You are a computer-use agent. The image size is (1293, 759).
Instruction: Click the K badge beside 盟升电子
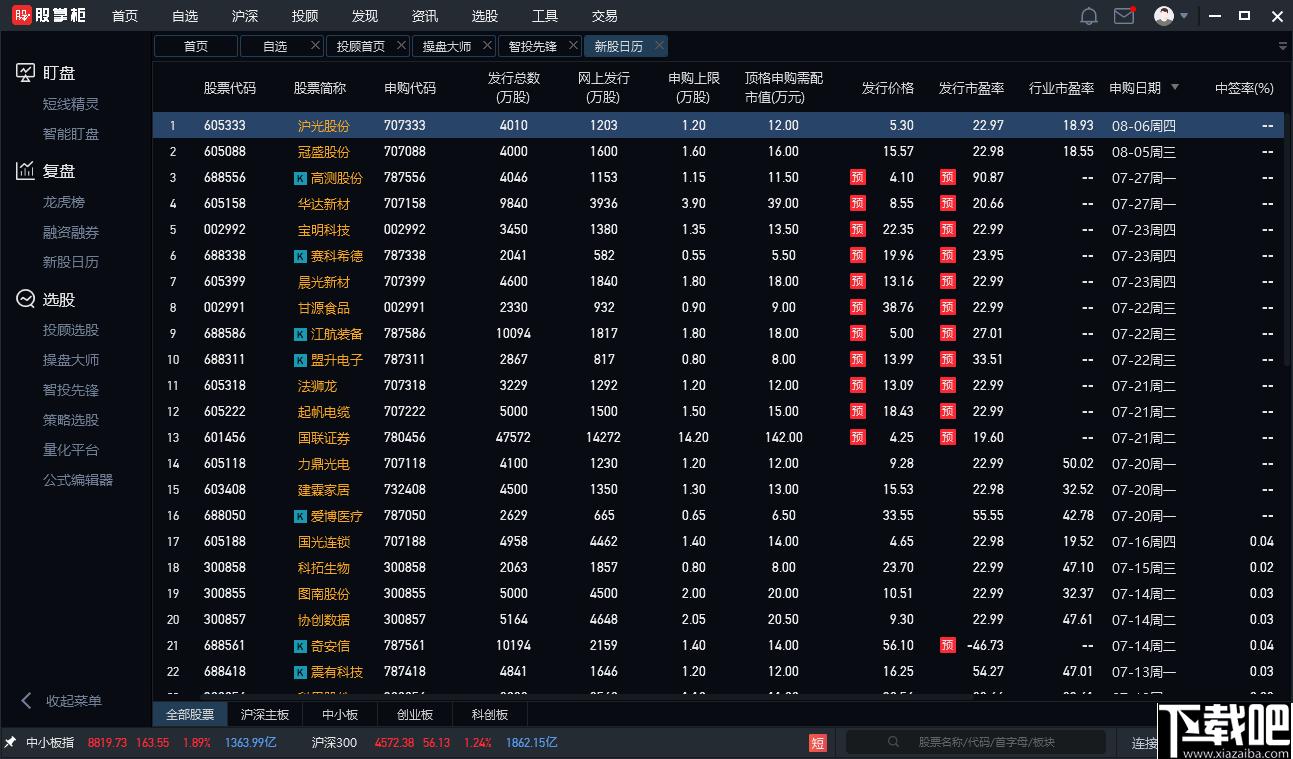point(300,360)
